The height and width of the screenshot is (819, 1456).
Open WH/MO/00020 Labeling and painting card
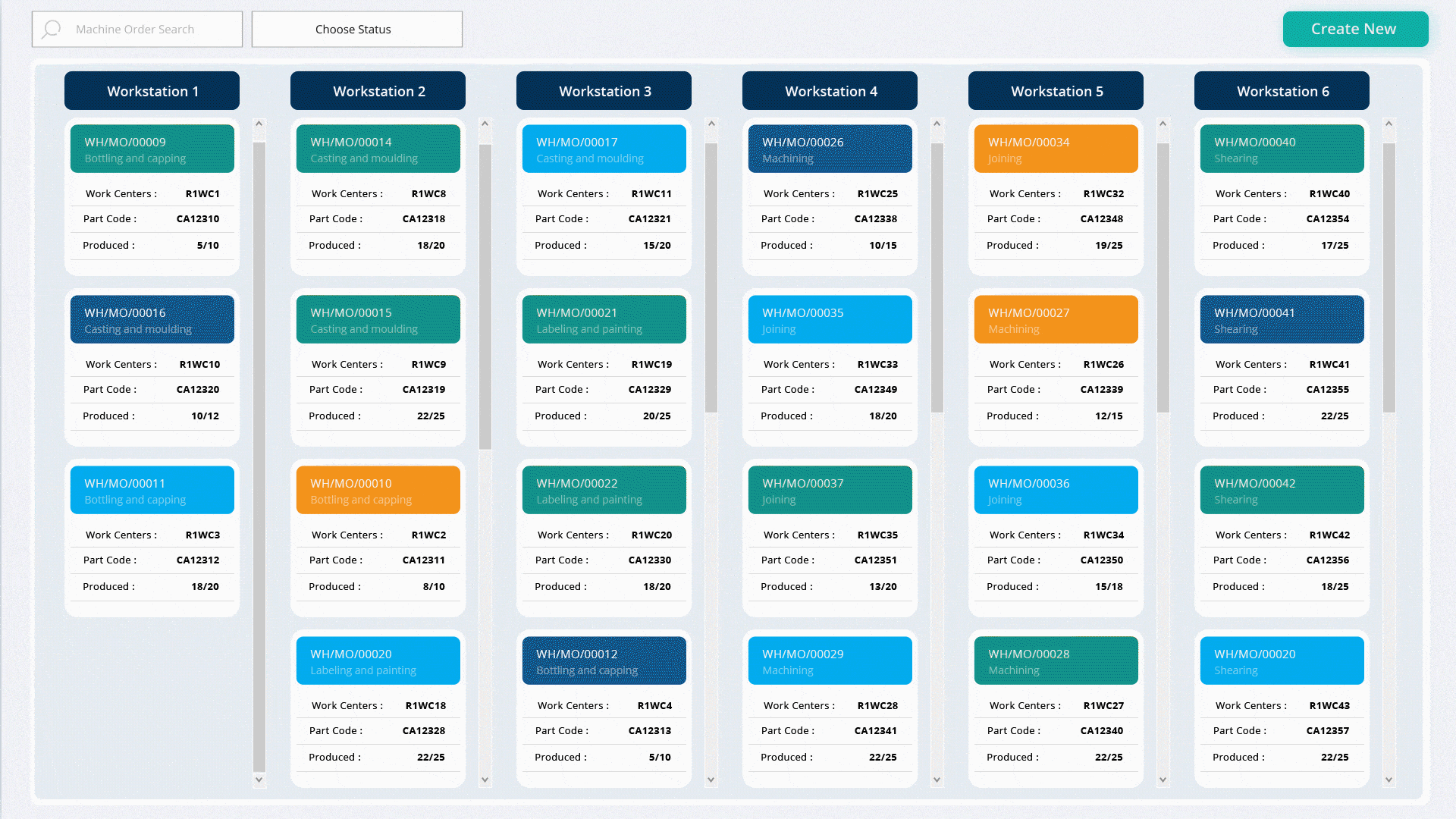point(378,661)
